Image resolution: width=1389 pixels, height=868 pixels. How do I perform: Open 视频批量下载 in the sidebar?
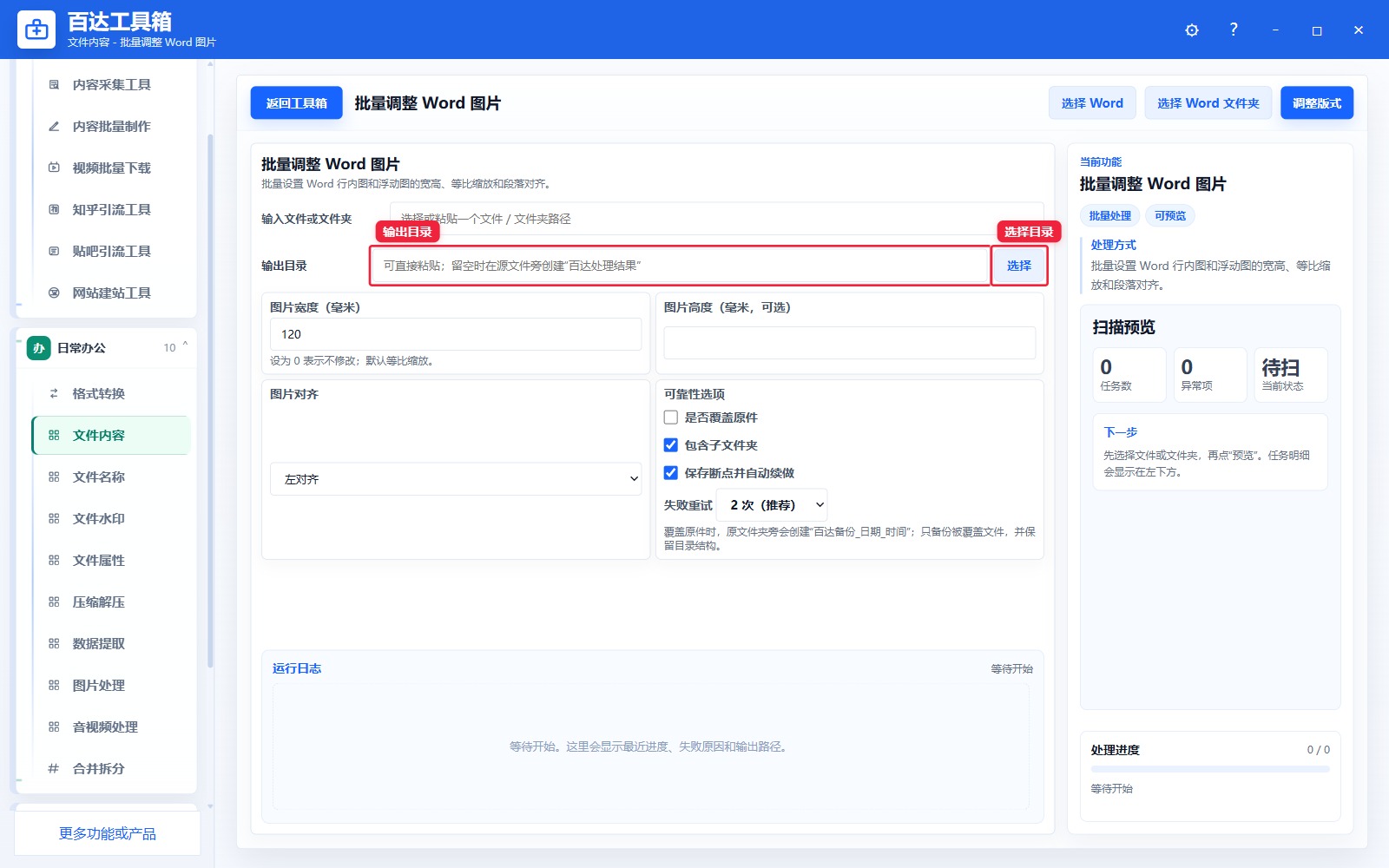click(x=111, y=168)
